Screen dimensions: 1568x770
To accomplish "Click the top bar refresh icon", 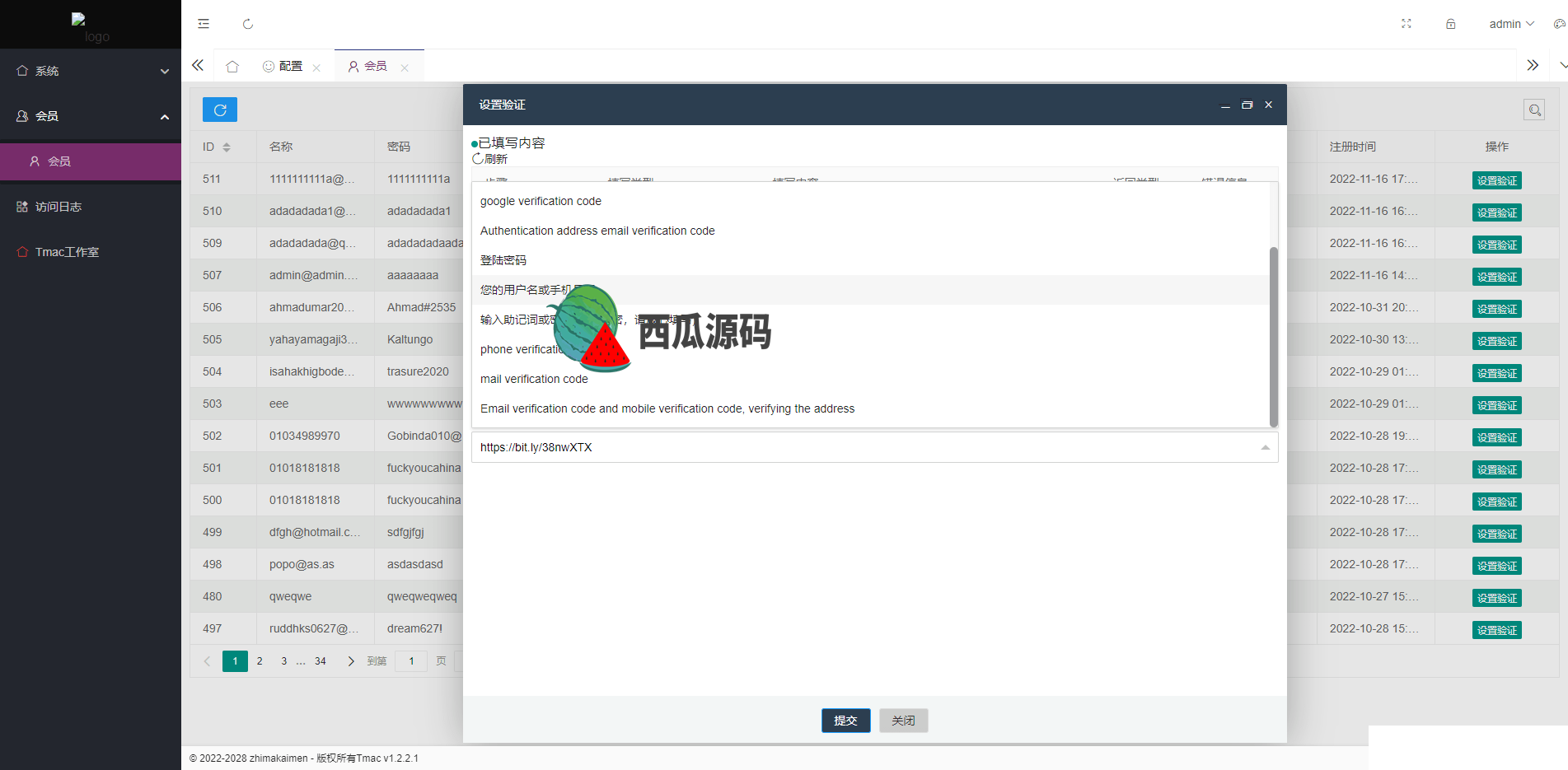I will click(x=248, y=24).
